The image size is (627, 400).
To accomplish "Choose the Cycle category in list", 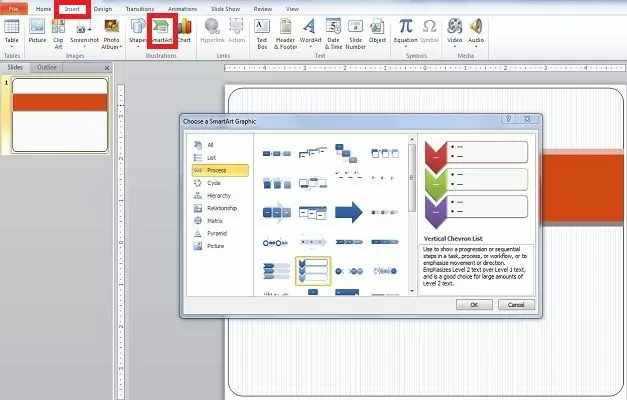I will pyautogui.click(x=215, y=182).
